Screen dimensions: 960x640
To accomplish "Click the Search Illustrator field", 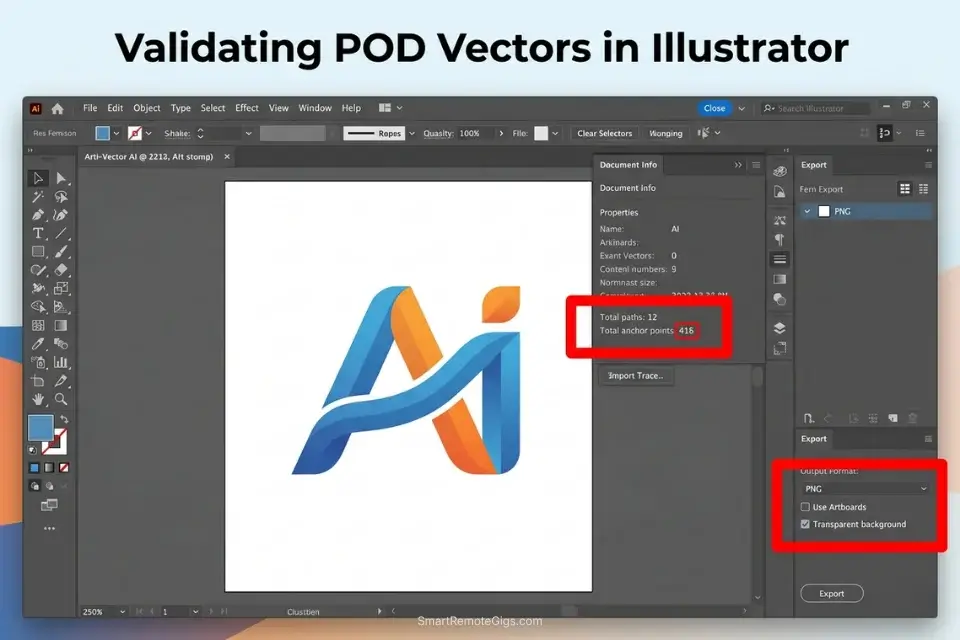I will [x=816, y=108].
